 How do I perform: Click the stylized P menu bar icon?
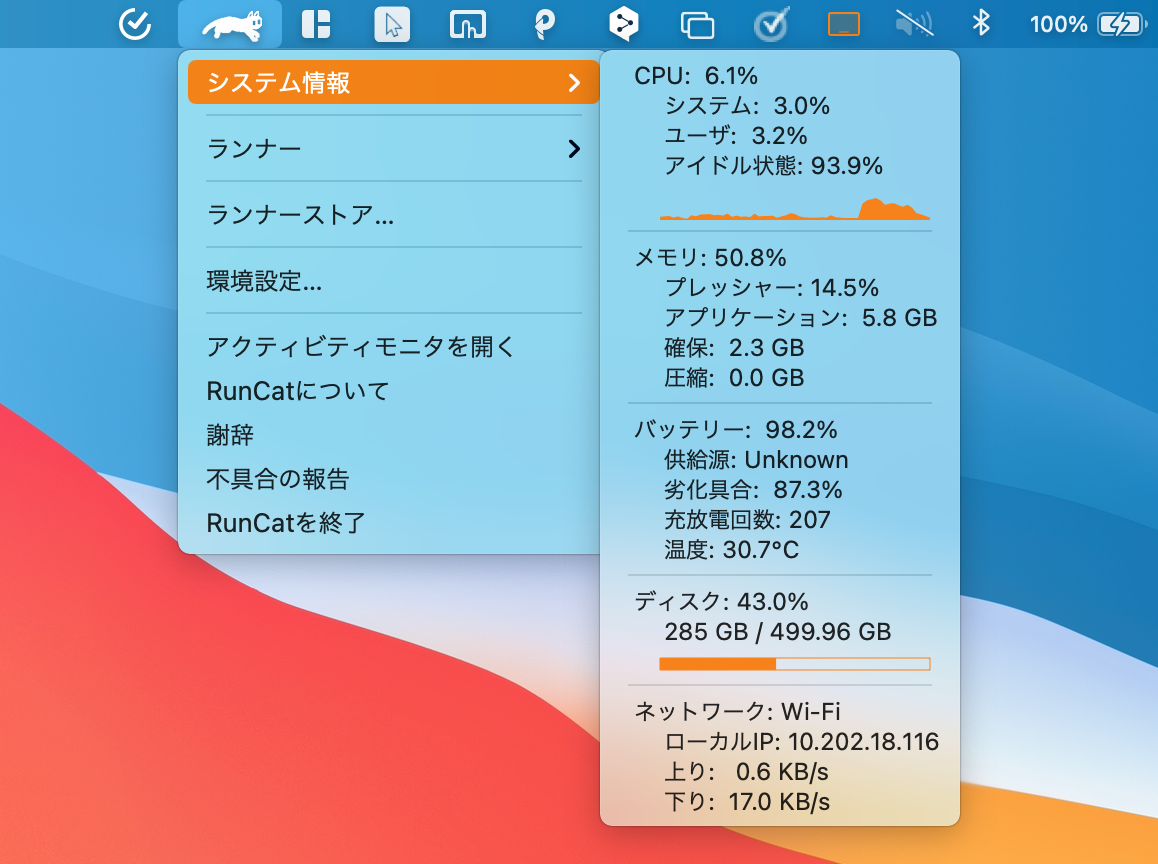coord(544,24)
